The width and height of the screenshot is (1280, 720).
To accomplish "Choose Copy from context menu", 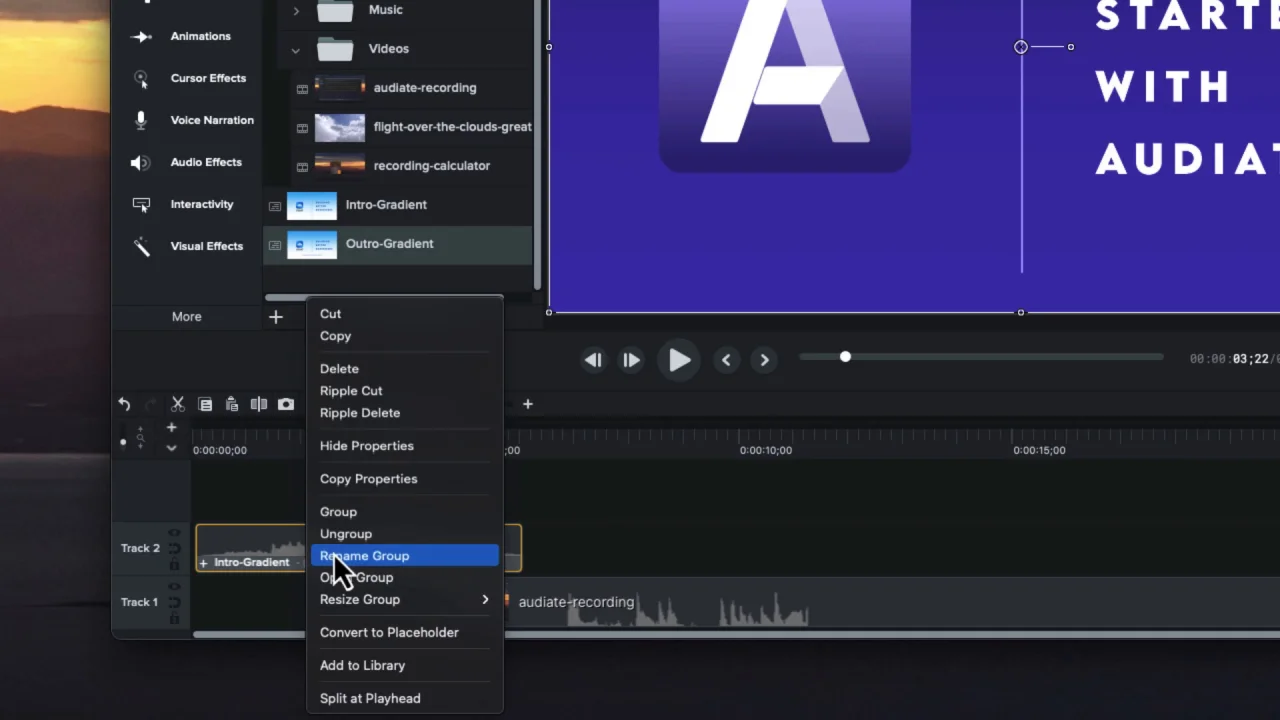I will pos(335,336).
